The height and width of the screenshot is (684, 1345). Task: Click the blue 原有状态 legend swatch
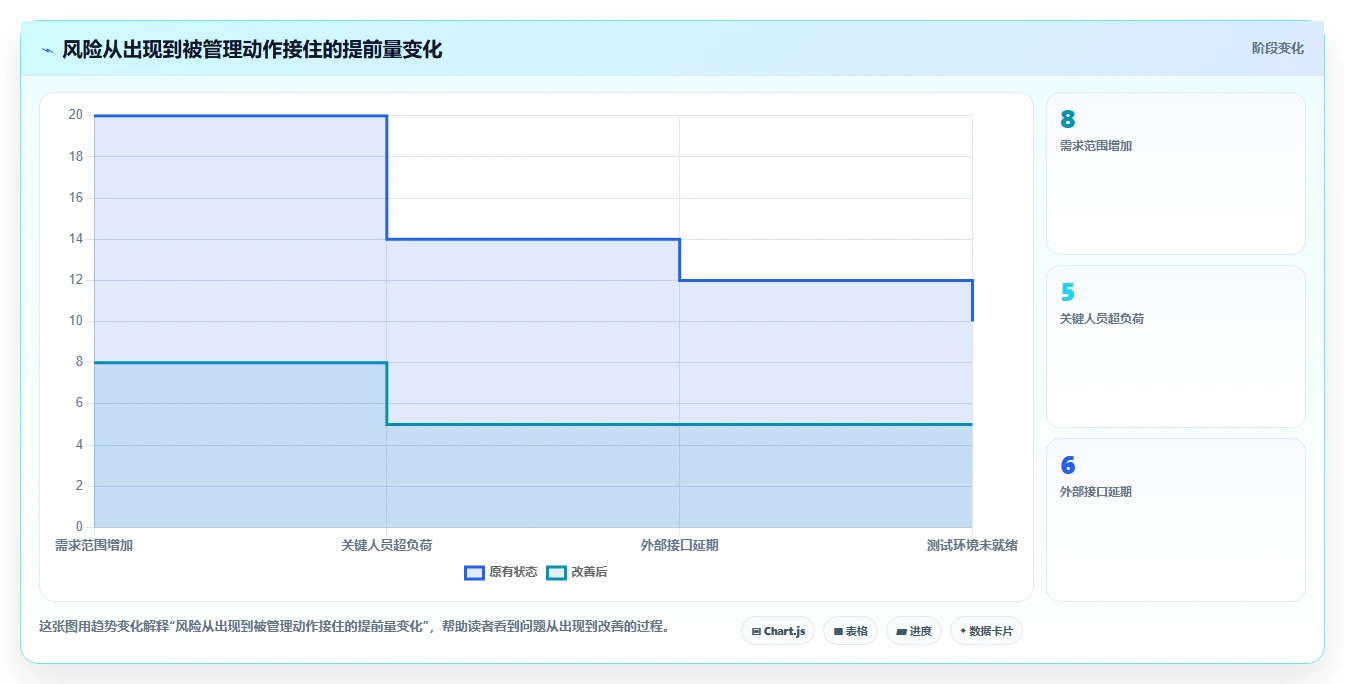474,572
